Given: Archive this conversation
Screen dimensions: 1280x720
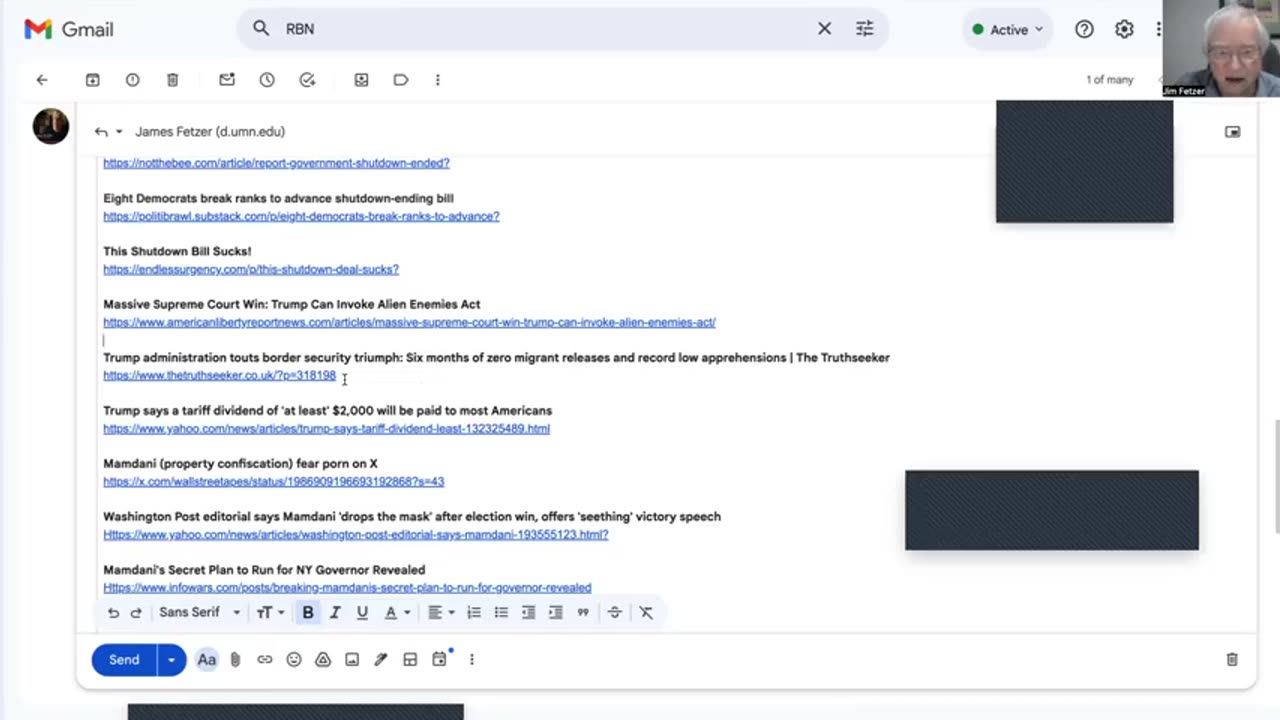Looking at the screenshot, I should click(x=92, y=80).
